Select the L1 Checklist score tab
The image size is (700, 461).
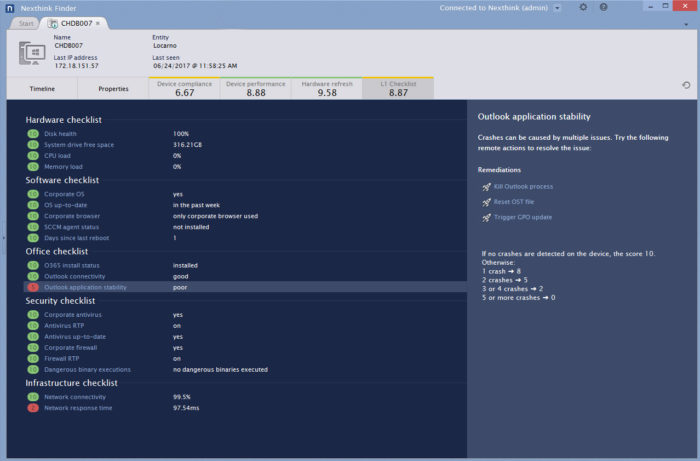click(x=398, y=88)
